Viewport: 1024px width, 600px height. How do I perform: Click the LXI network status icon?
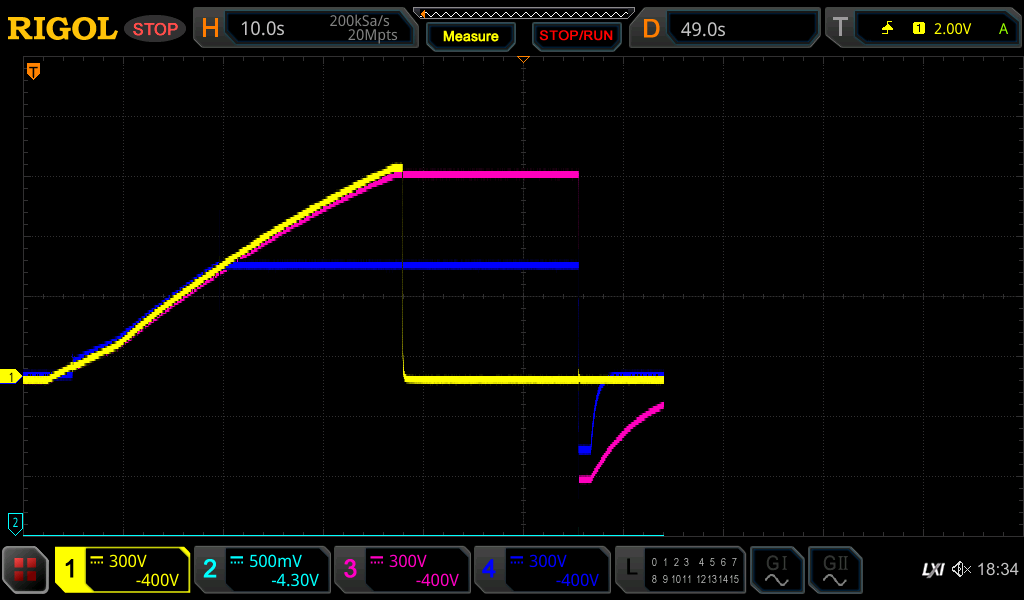(932, 570)
